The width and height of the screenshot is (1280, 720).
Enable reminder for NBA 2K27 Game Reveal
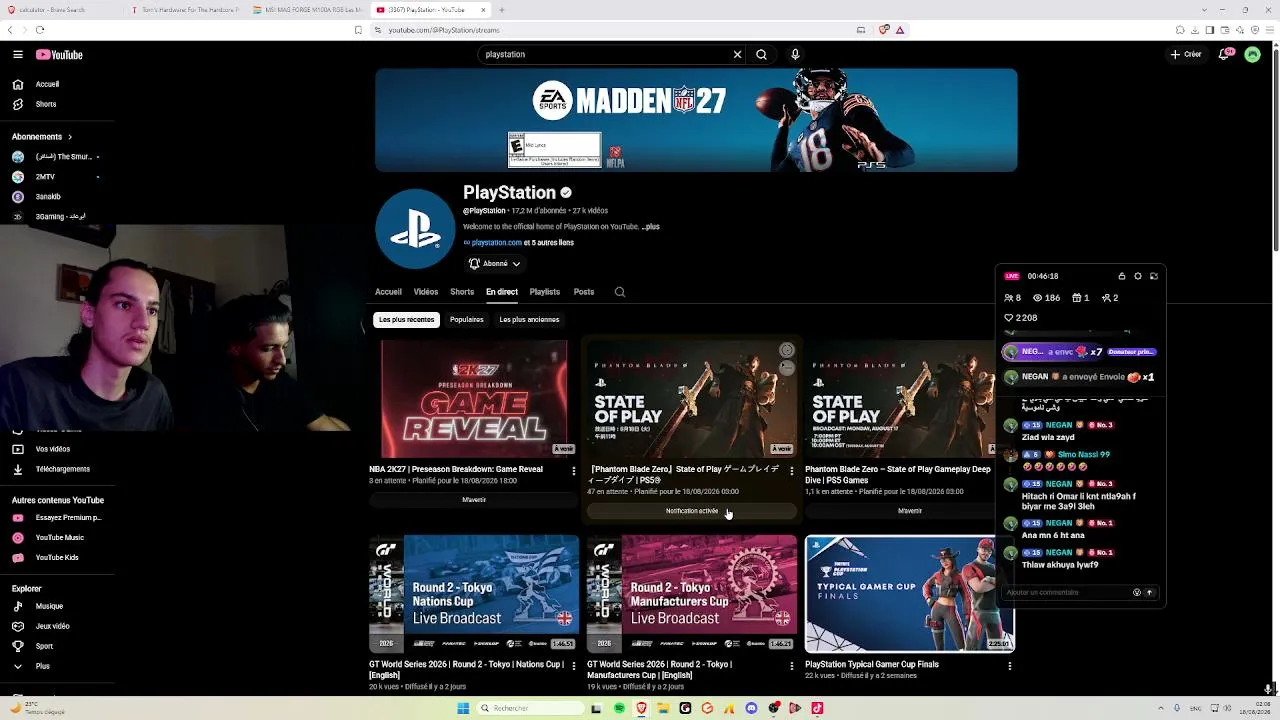474,500
